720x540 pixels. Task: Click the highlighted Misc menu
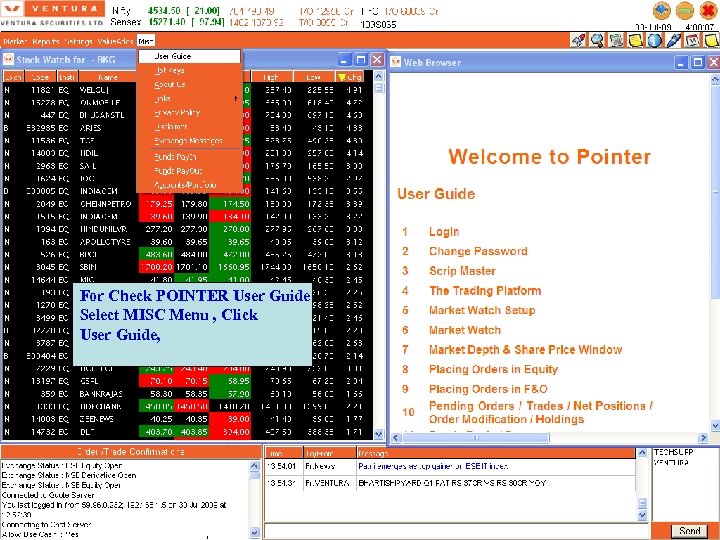click(x=146, y=41)
